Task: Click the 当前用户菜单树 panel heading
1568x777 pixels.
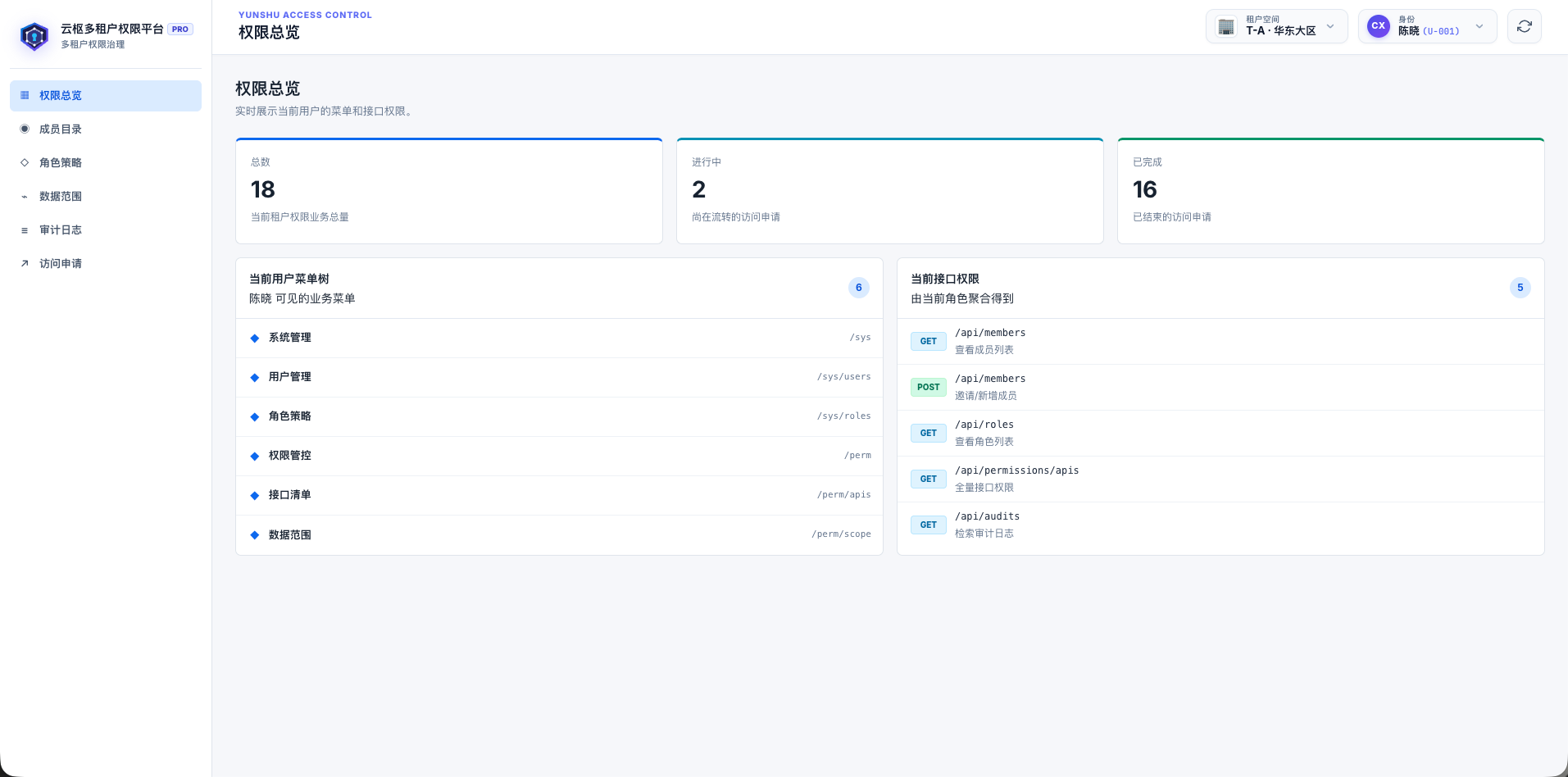Action: (289, 279)
